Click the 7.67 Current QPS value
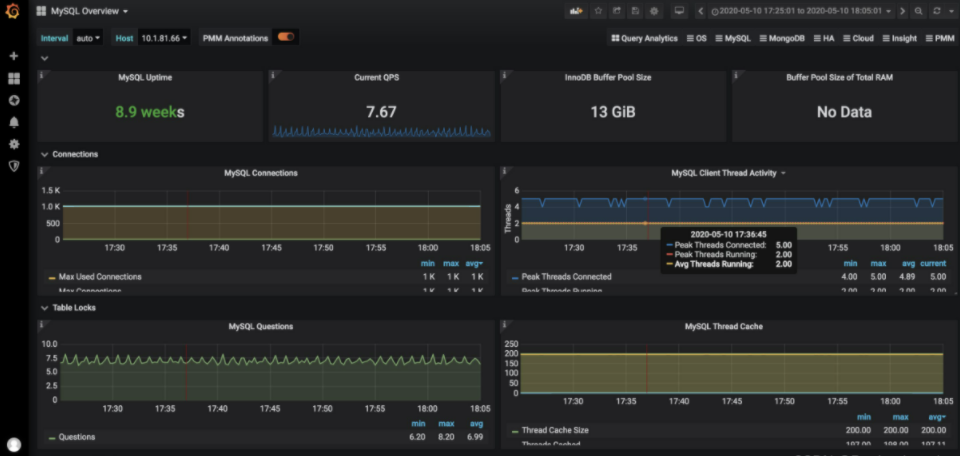The image size is (960, 456). (381, 112)
